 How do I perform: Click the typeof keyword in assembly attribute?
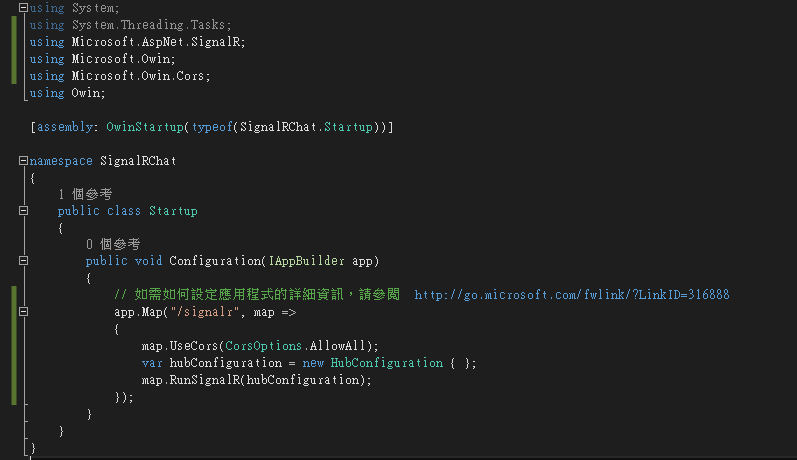coord(212,127)
